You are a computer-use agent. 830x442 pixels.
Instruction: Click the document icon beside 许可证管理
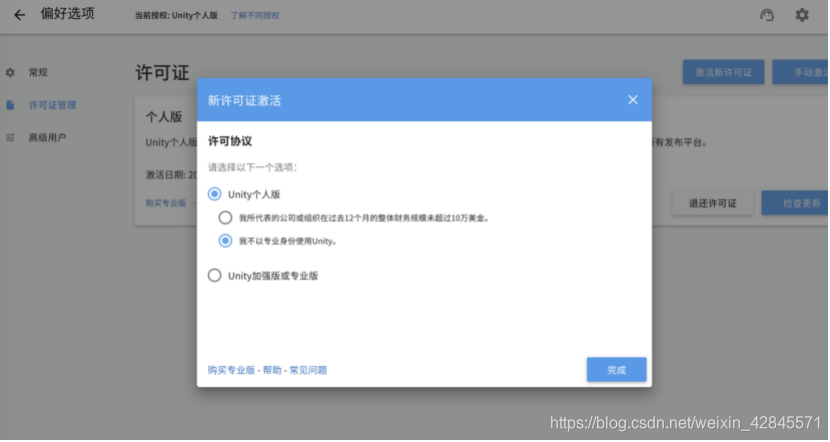[10, 105]
